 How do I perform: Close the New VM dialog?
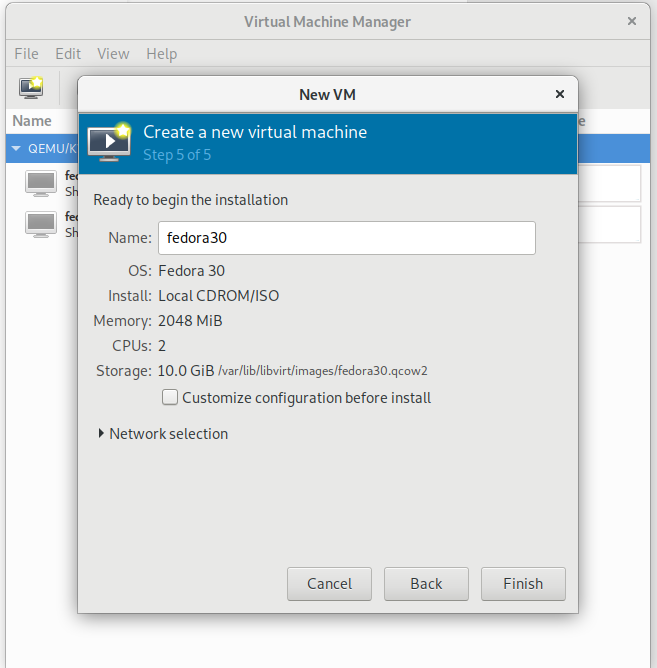pyautogui.click(x=559, y=94)
